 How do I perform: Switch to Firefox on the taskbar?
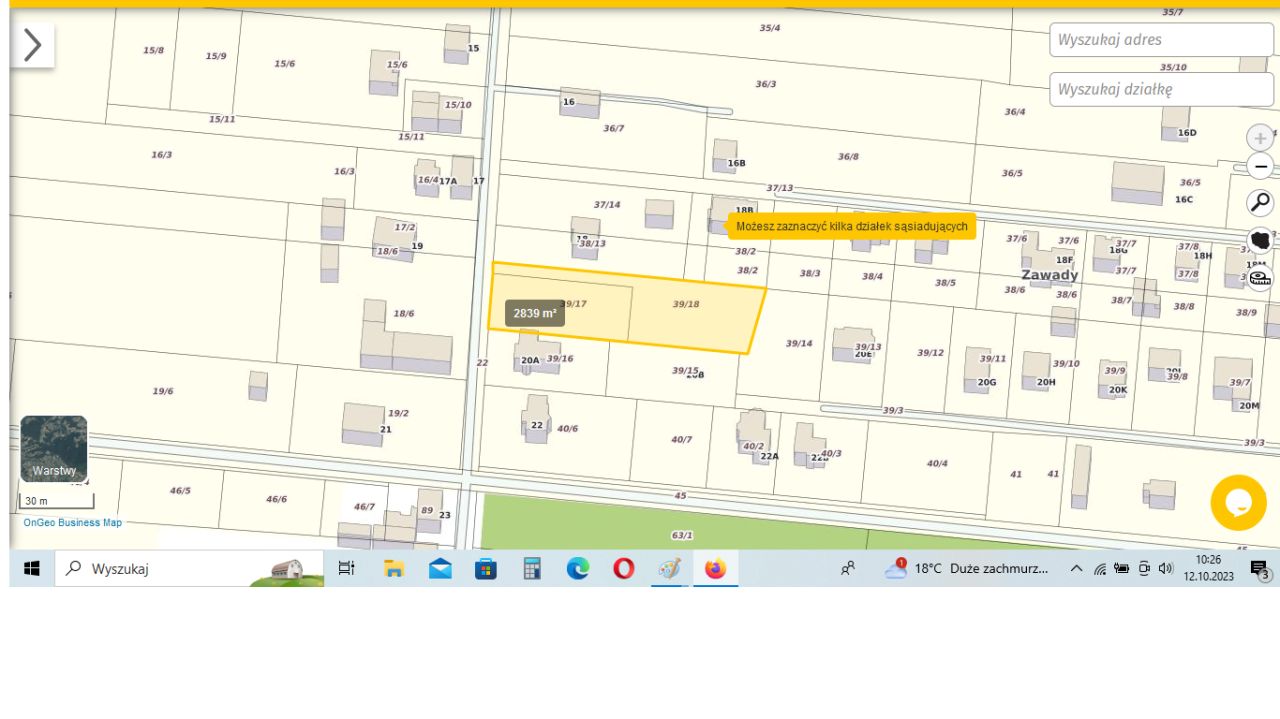click(716, 569)
